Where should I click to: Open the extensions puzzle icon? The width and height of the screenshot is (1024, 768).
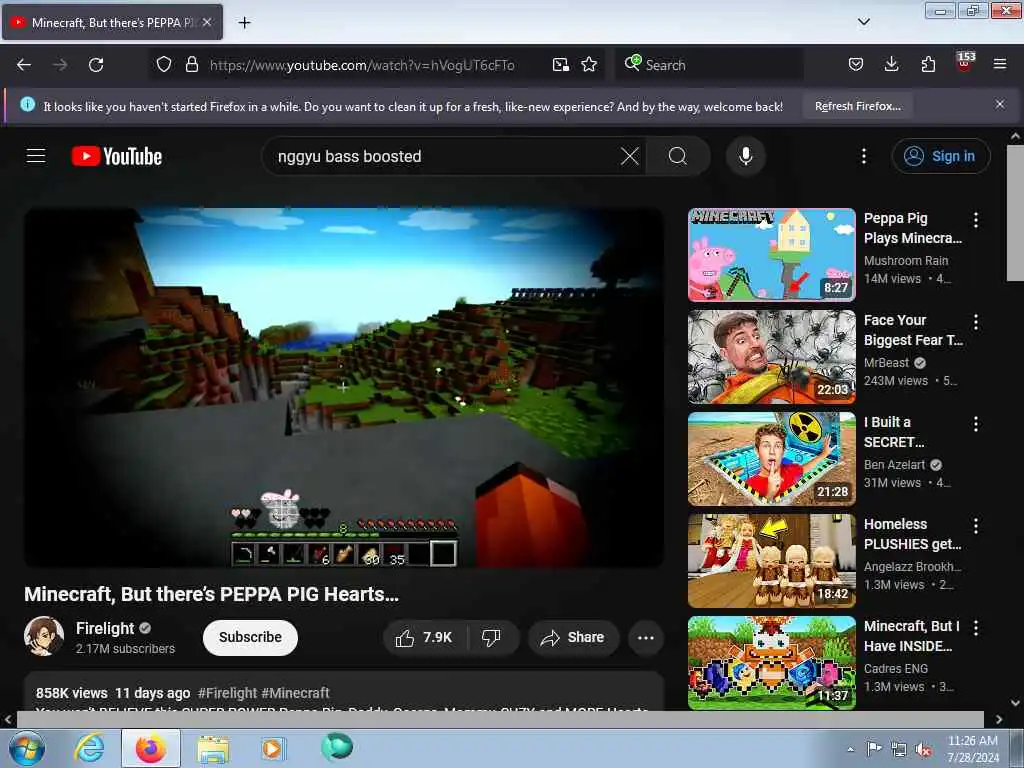point(928,65)
